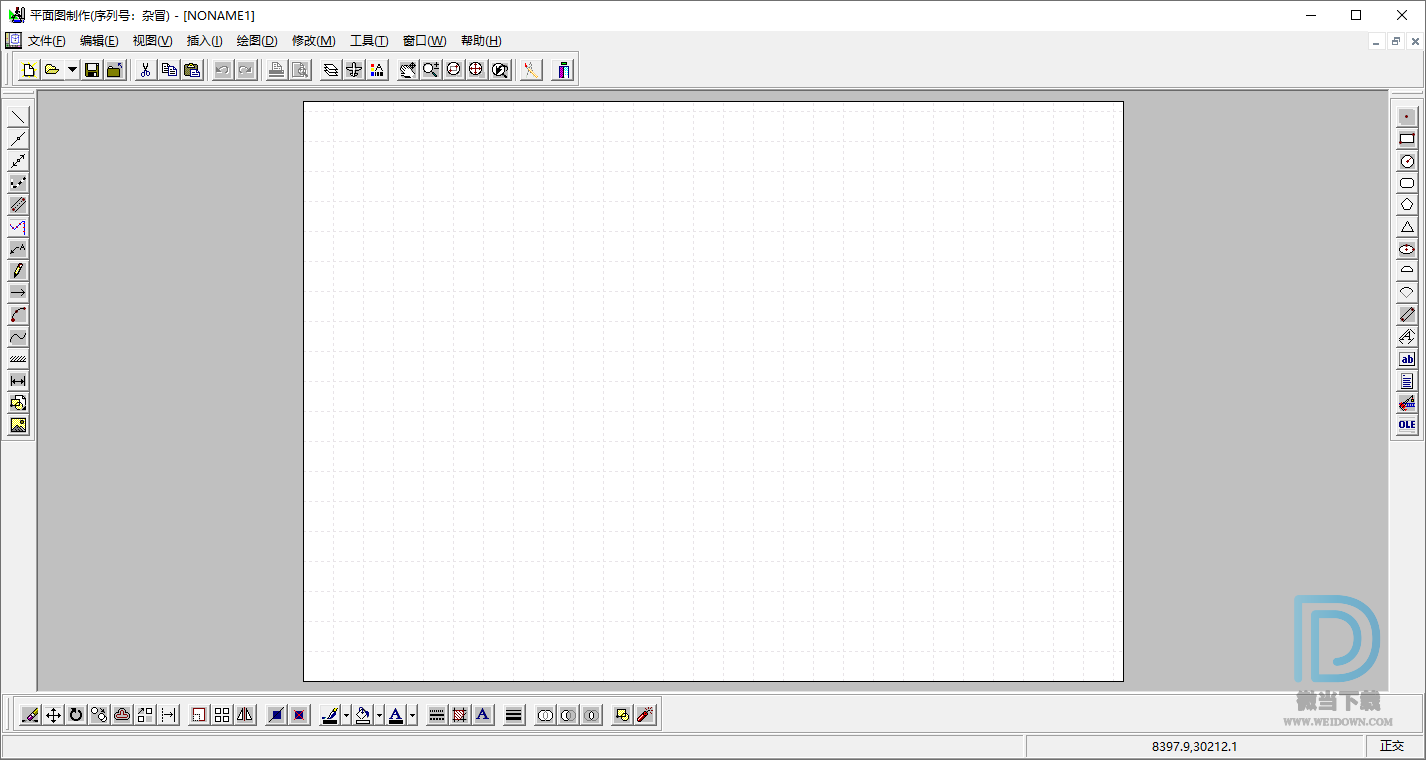Viewport: 1426px width, 760px height.
Task: Select the triangle shape tool
Action: click(x=1407, y=227)
